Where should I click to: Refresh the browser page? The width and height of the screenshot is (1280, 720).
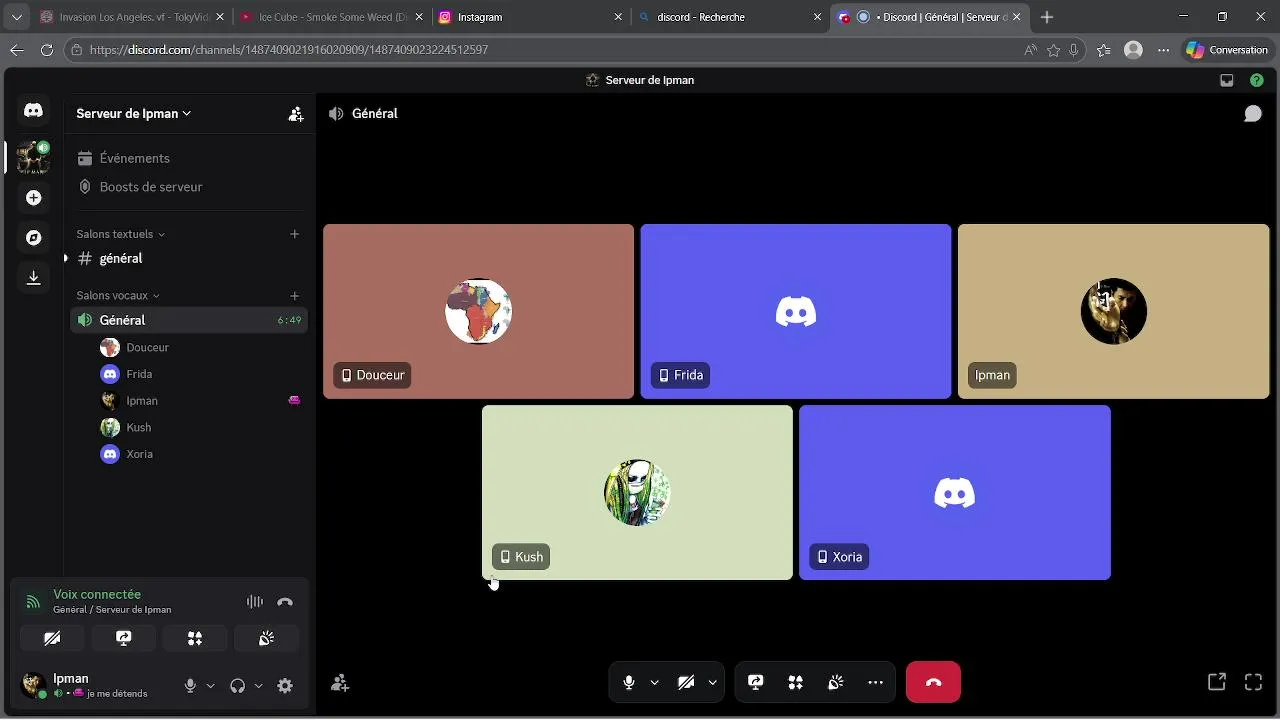point(46,50)
